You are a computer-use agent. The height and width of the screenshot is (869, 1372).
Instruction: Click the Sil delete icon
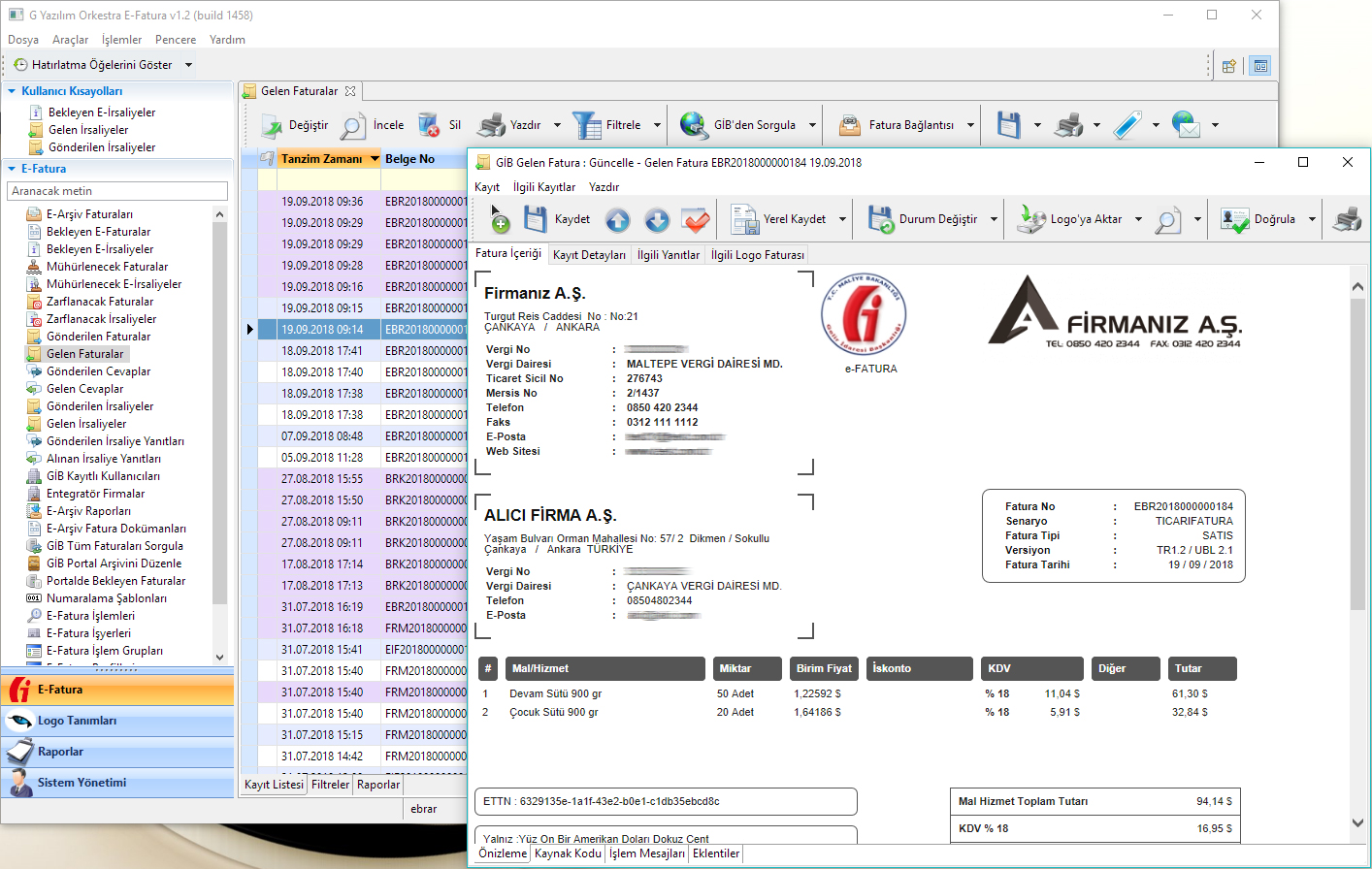pos(429,125)
